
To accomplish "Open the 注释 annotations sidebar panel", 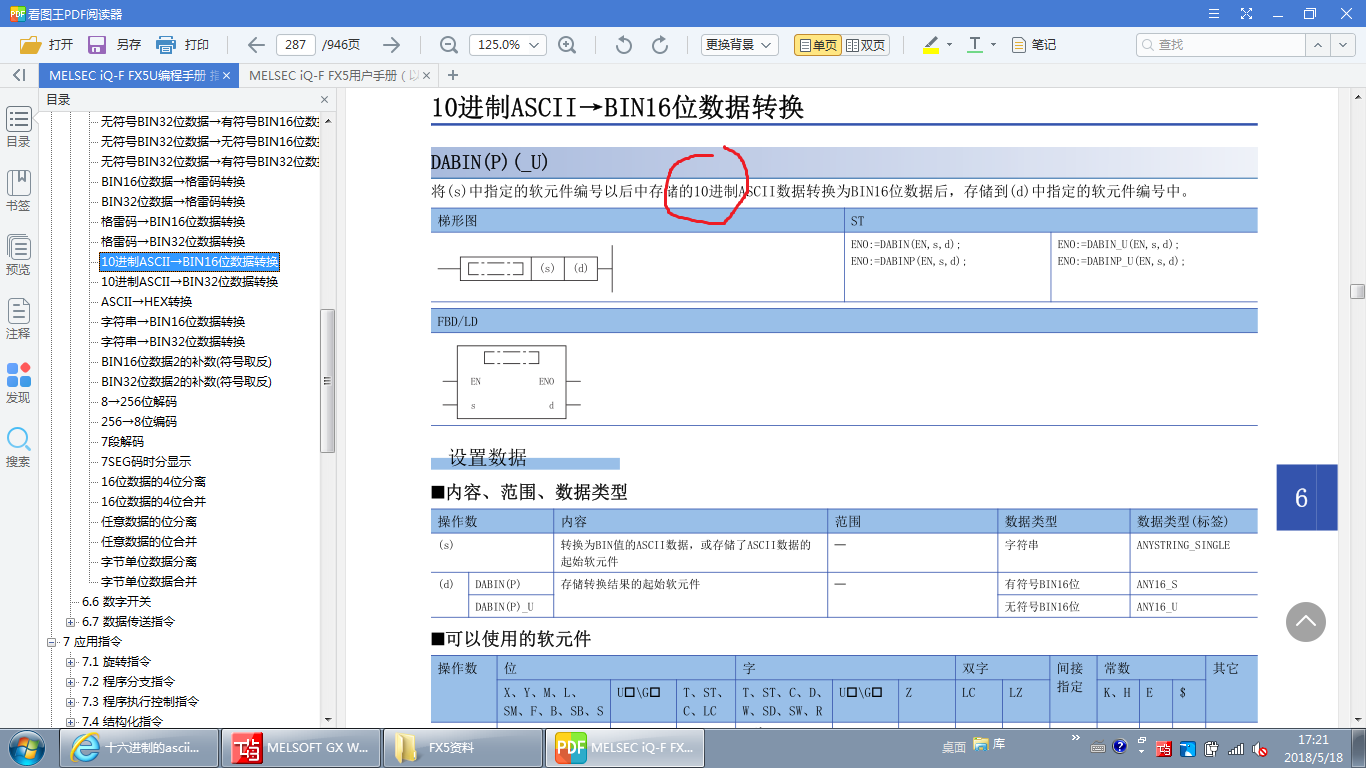I will tap(18, 318).
